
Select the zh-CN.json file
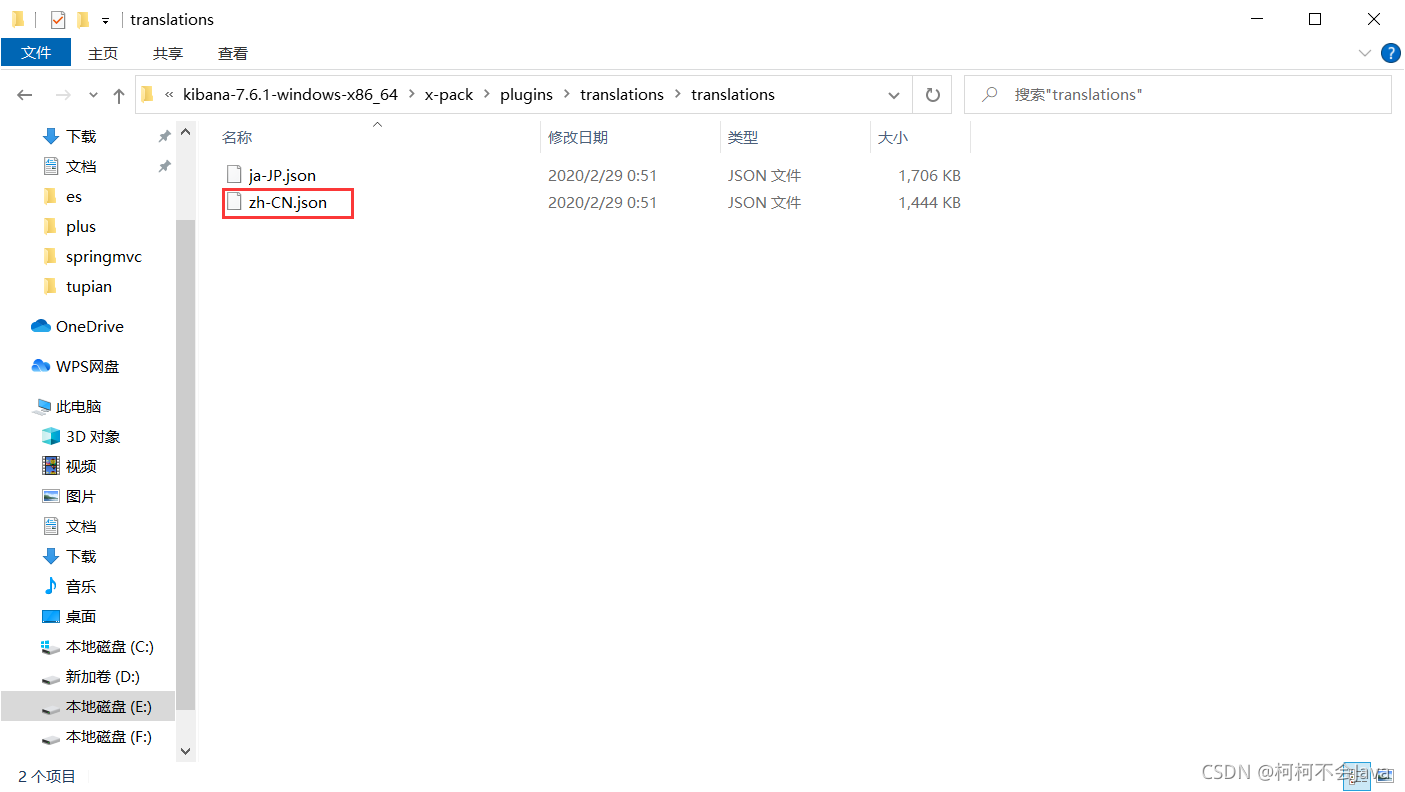pos(288,202)
